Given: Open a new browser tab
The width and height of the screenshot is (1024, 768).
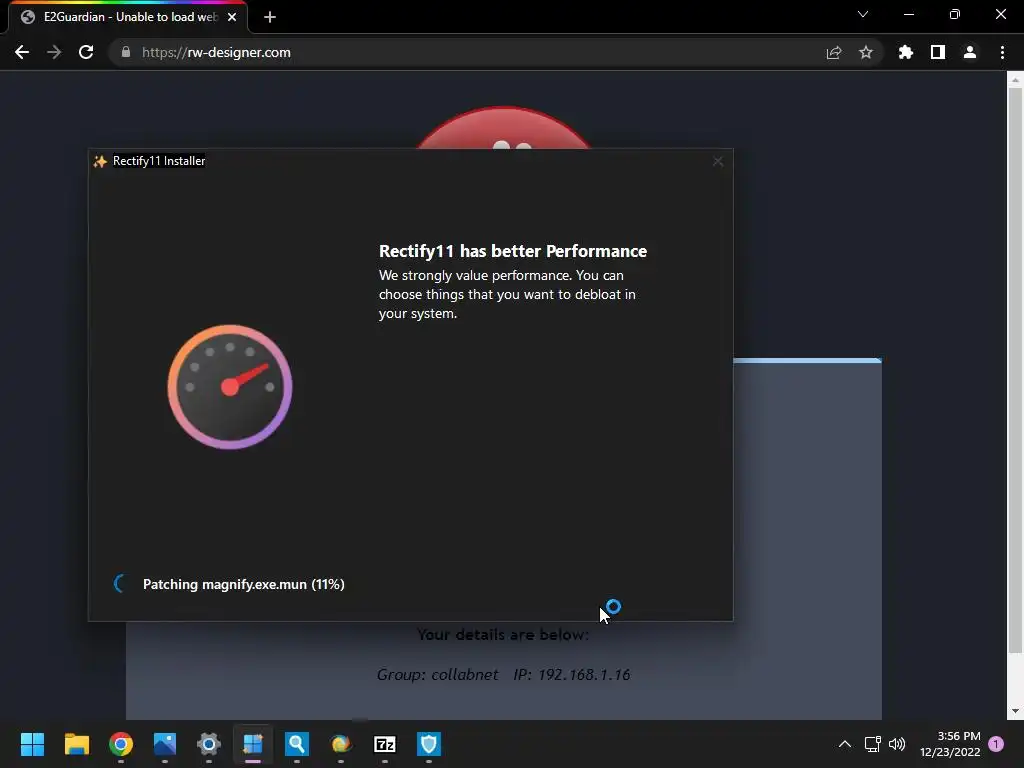Looking at the screenshot, I should coord(270,17).
